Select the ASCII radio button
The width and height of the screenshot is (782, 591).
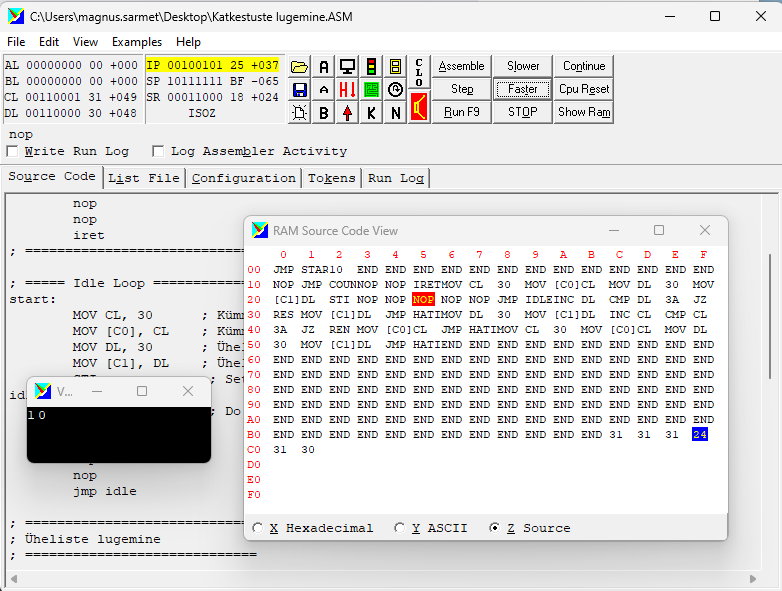(x=399, y=528)
